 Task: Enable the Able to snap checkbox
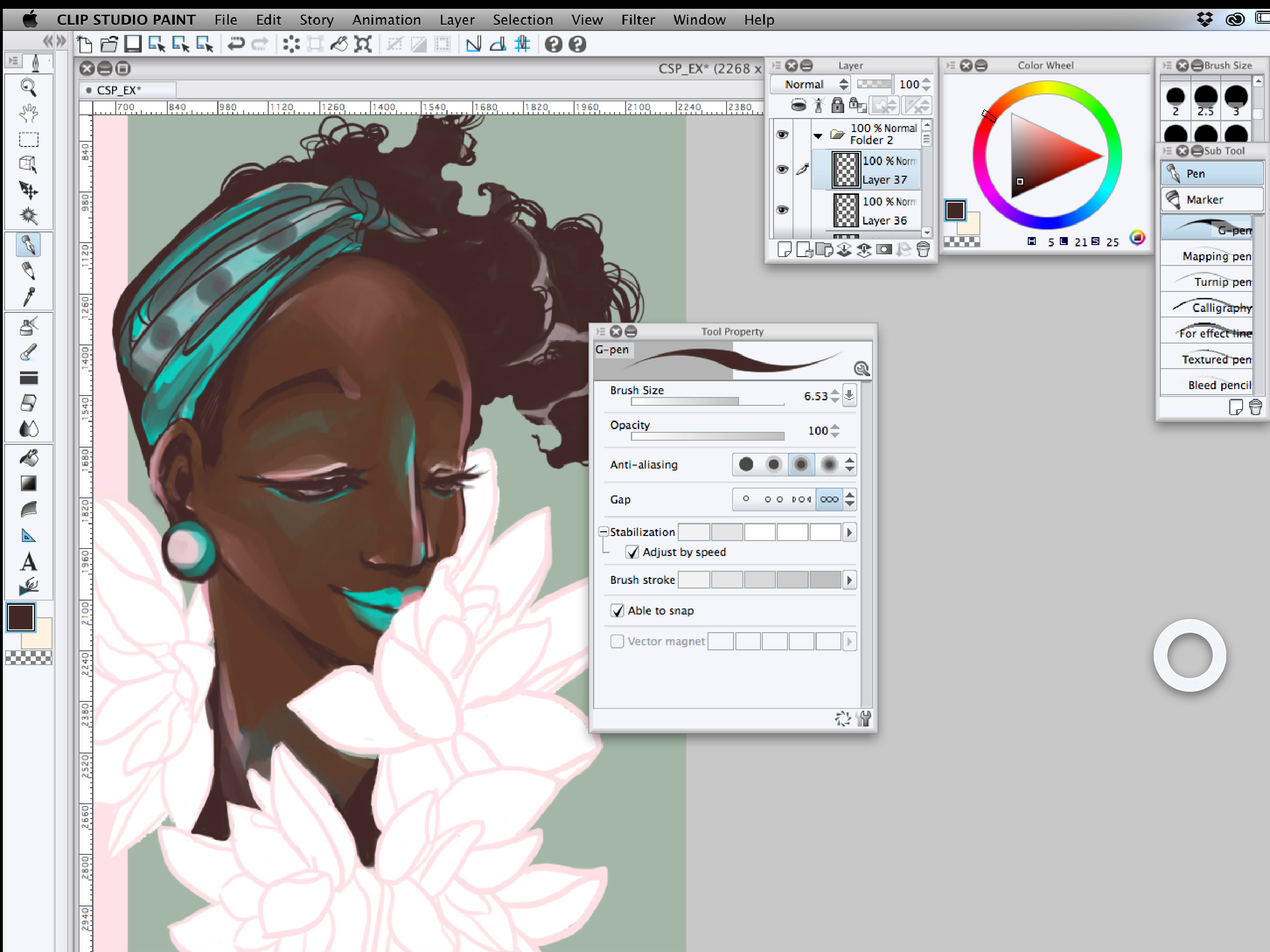[x=617, y=610]
